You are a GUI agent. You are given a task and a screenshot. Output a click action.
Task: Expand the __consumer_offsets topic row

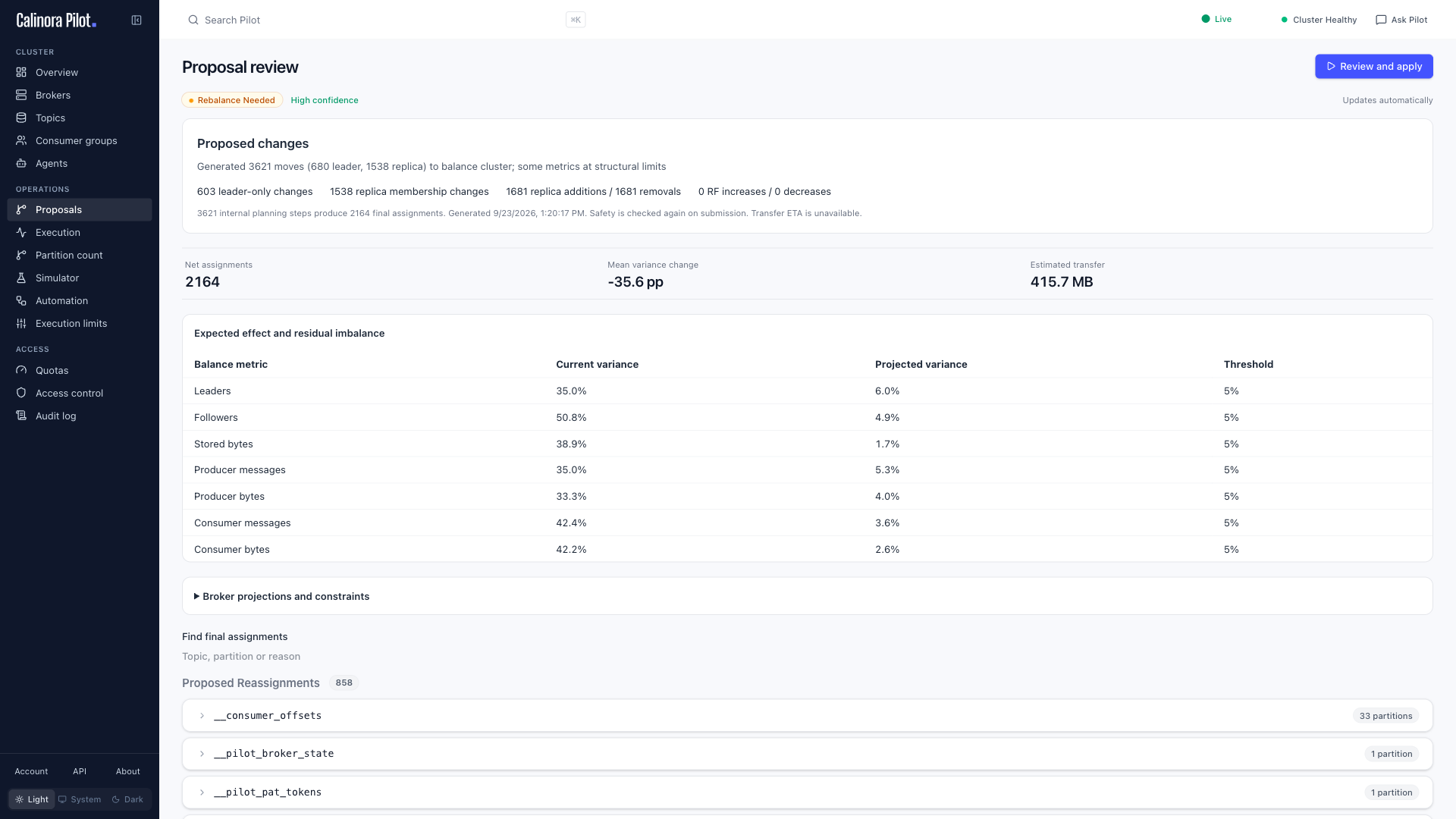[x=808, y=715]
